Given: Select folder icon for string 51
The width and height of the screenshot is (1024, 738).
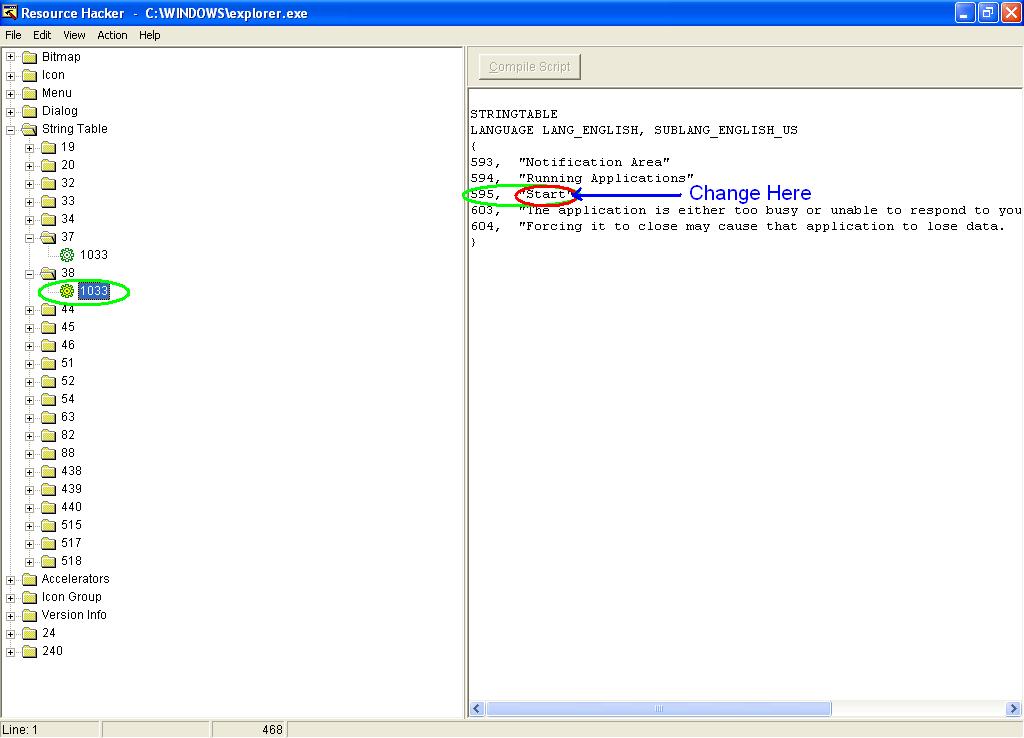Looking at the screenshot, I should coord(48,363).
